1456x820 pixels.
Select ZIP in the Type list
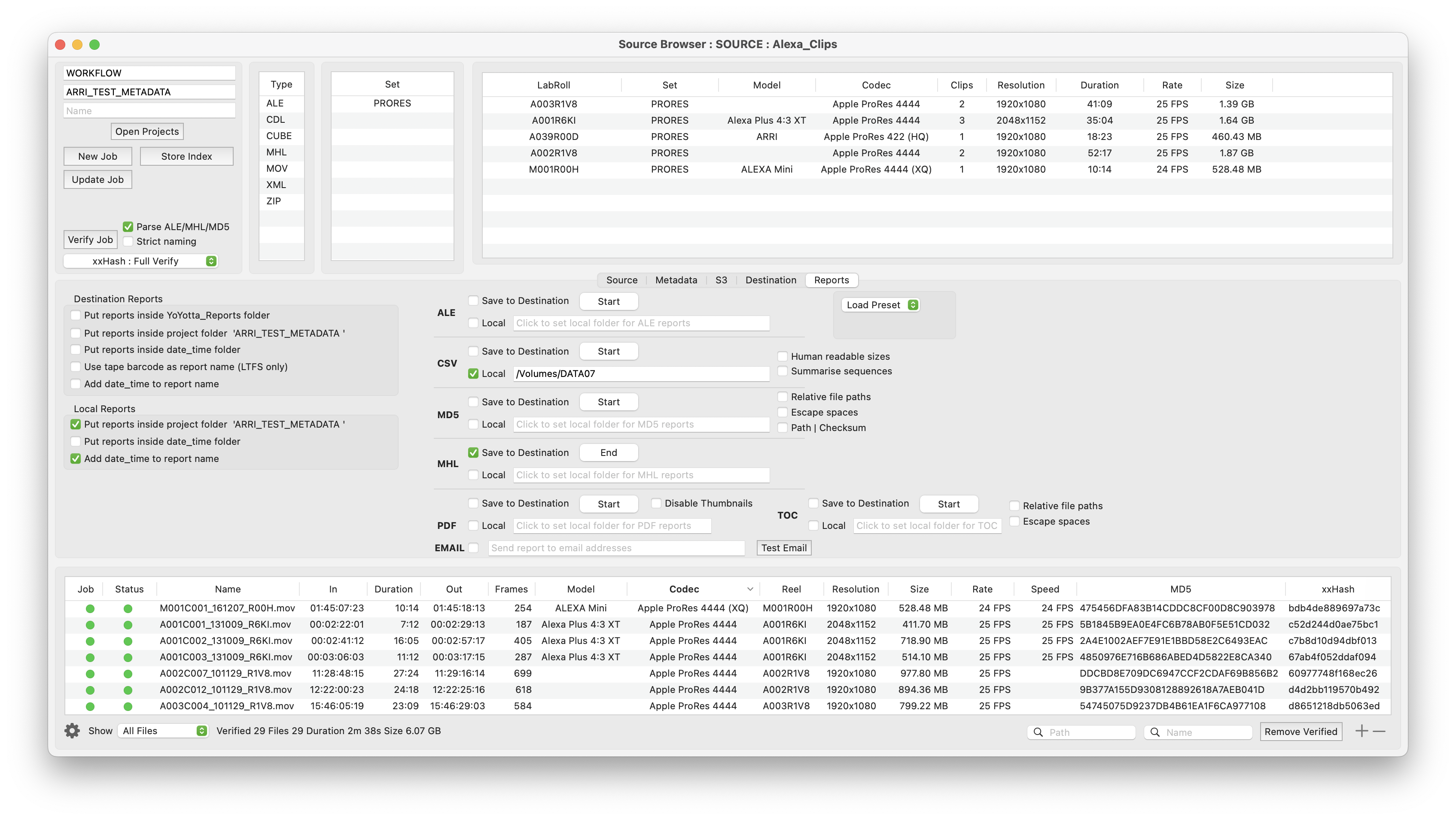tap(281, 201)
